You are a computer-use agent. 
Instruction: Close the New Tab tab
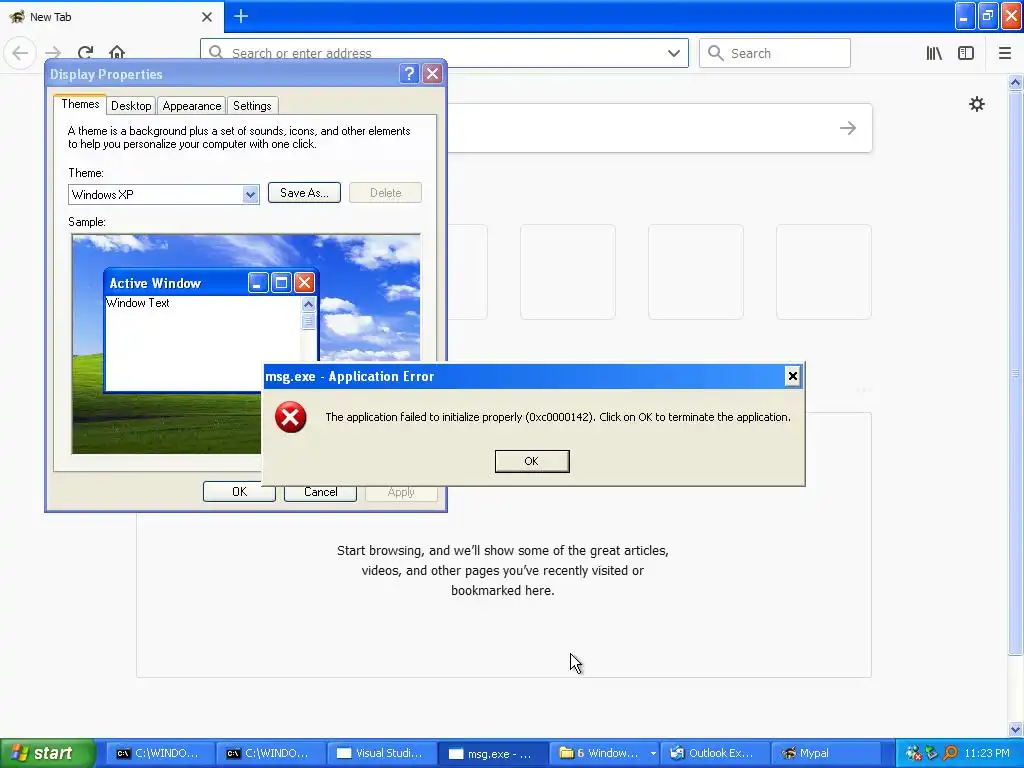click(x=207, y=17)
